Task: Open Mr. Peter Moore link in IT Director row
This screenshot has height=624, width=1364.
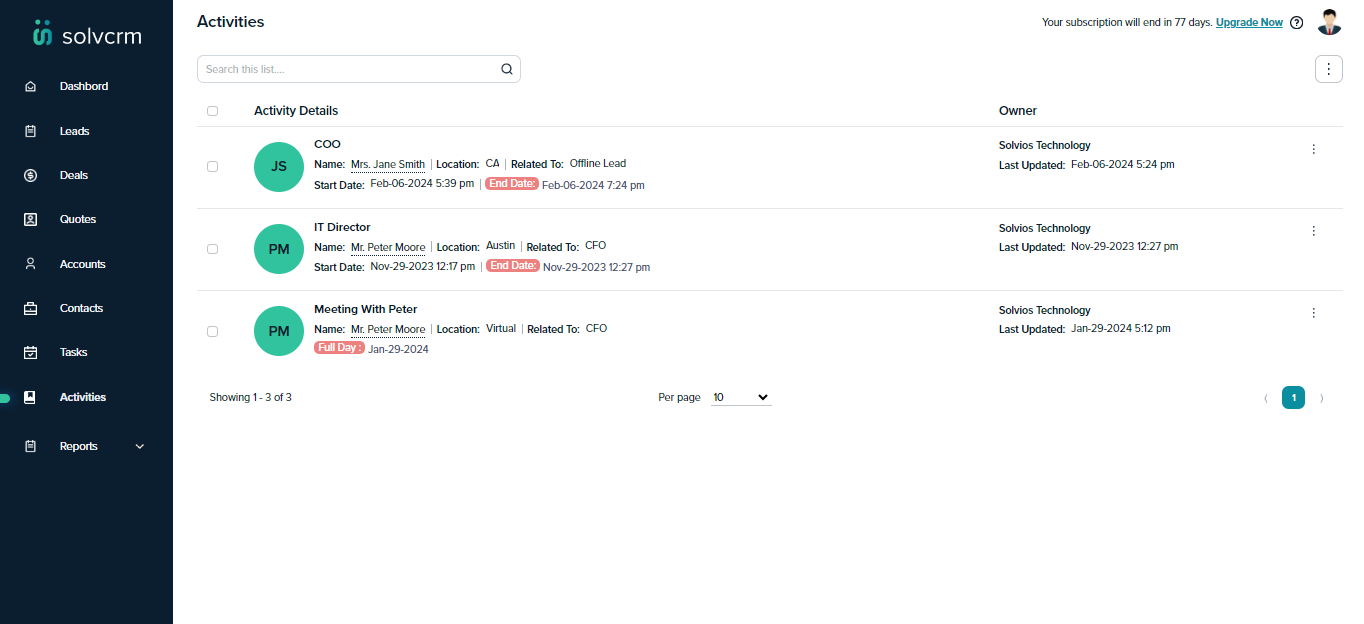Action: [x=388, y=247]
